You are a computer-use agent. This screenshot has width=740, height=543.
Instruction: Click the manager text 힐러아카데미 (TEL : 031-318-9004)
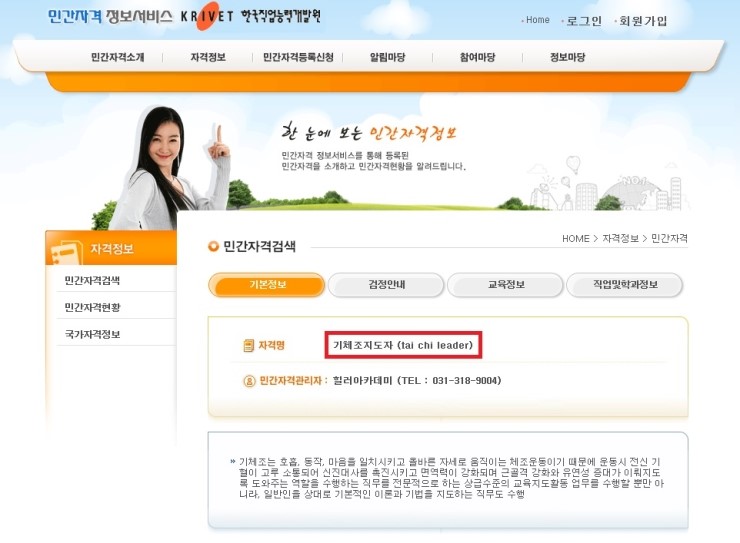click(417, 381)
